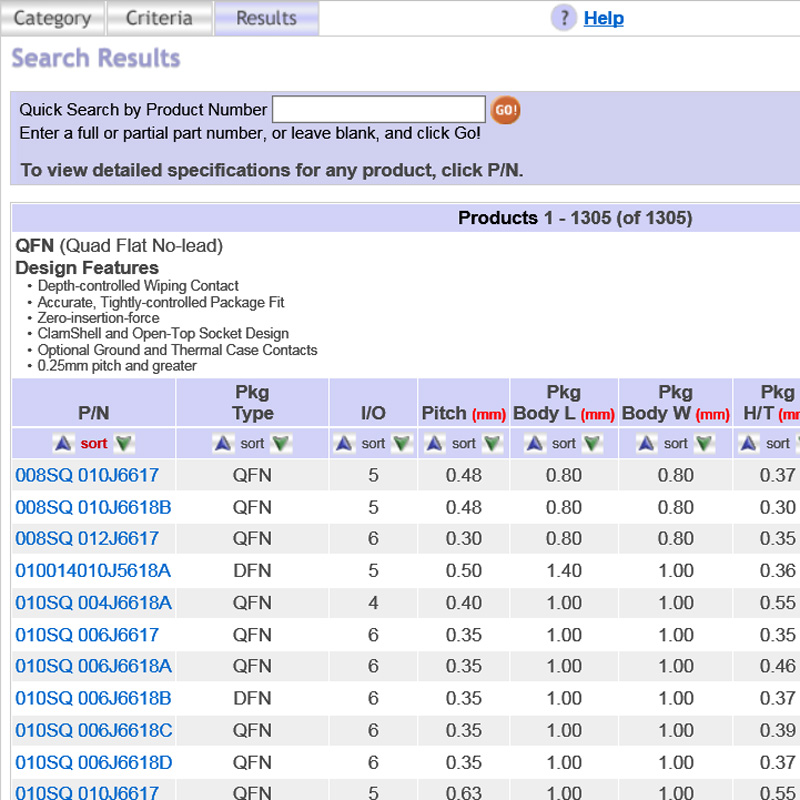Sort Pkg Type descending with green arrow
The image size is (800, 800).
point(281,443)
